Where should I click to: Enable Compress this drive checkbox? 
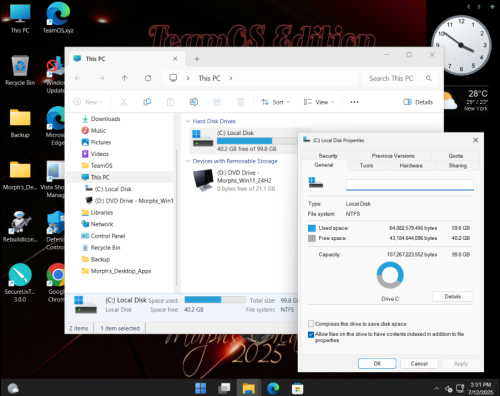tap(311, 324)
